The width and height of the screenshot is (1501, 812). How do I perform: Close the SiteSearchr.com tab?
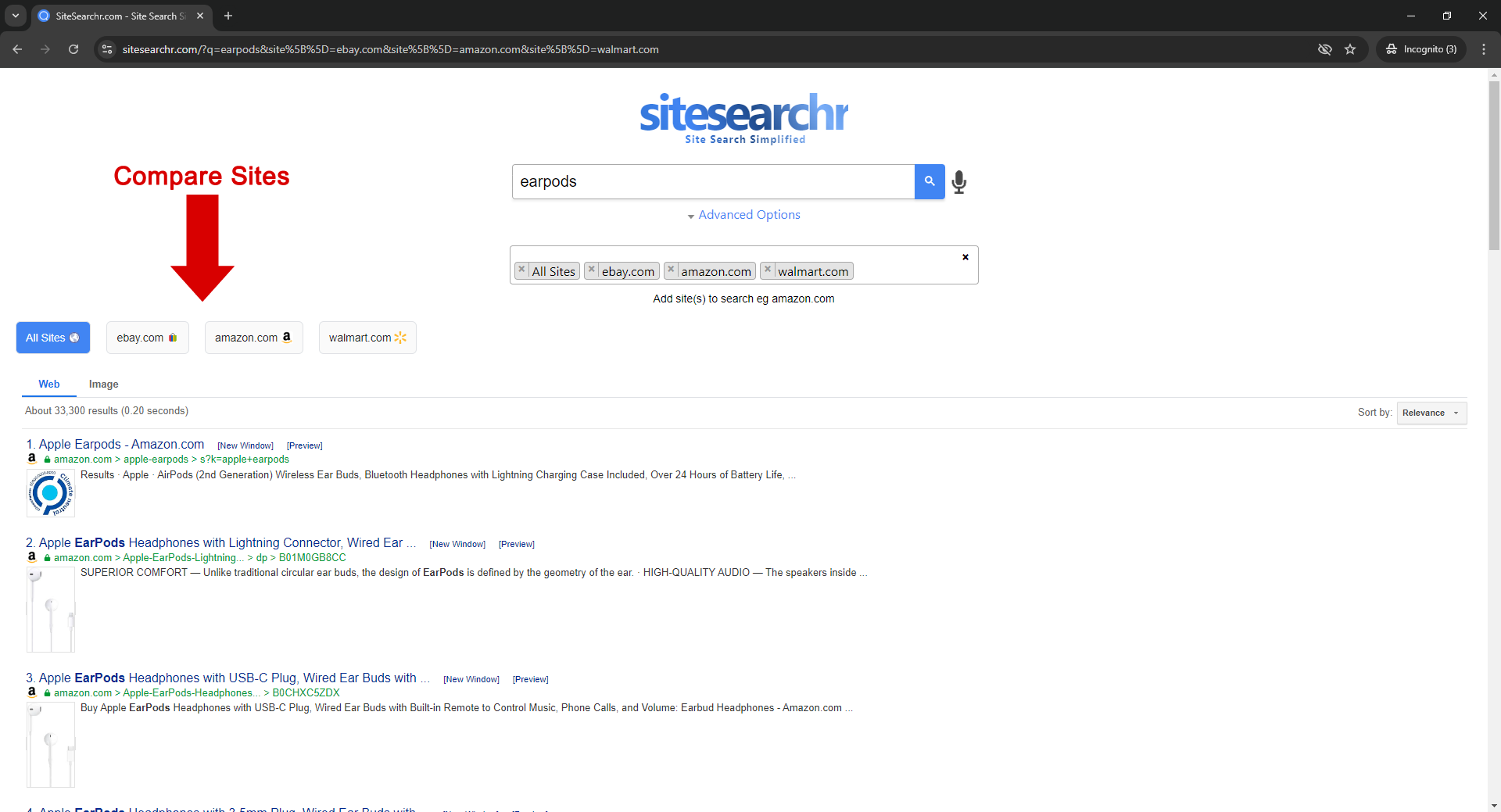pos(200,16)
